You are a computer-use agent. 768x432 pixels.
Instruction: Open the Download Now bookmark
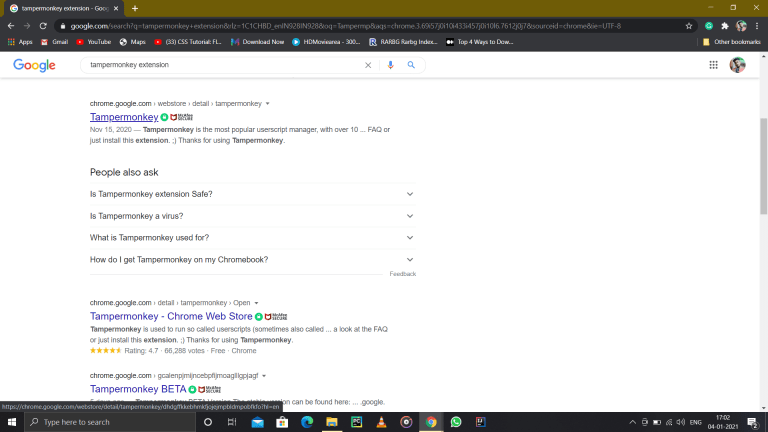pos(258,42)
